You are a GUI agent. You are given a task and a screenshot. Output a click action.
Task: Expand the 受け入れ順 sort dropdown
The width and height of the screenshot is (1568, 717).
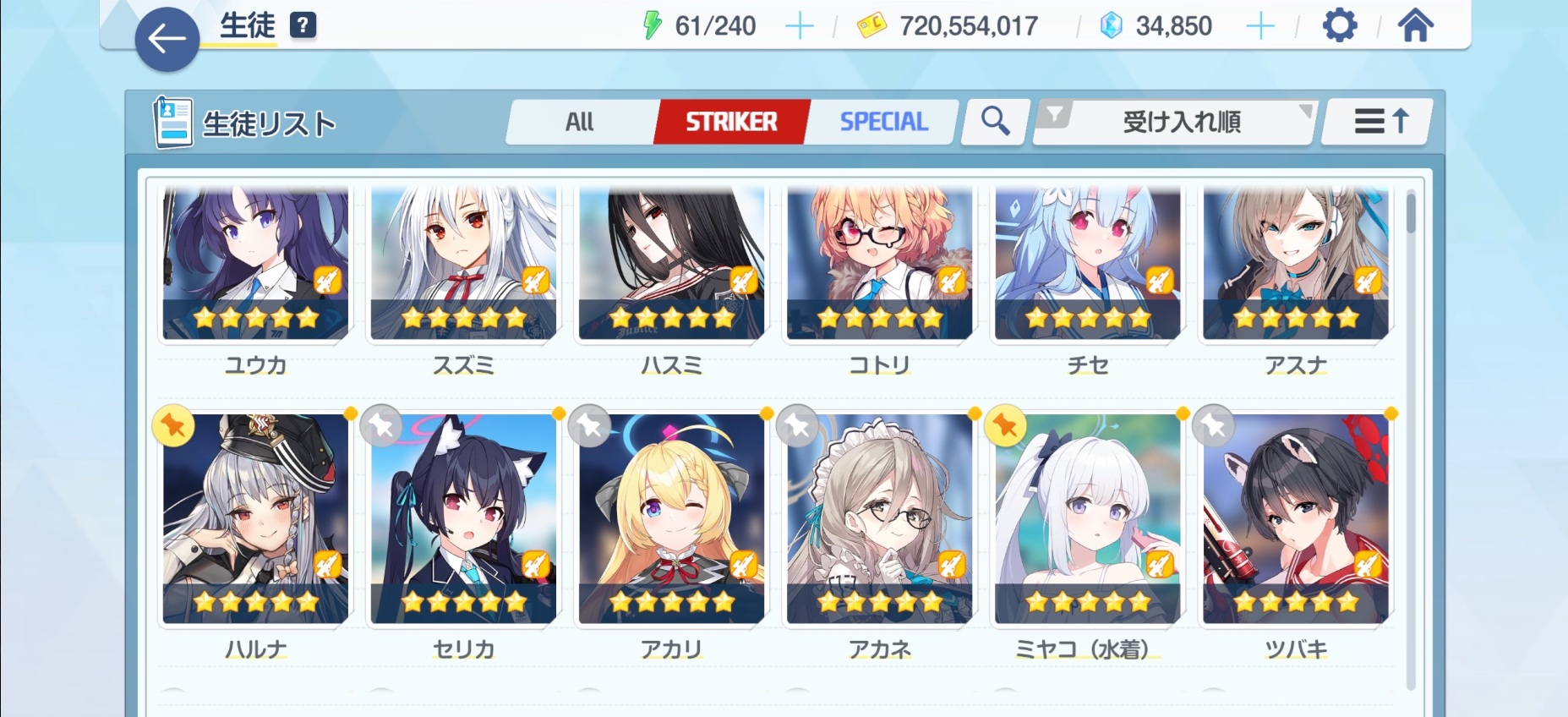click(x=1182, y=122)
